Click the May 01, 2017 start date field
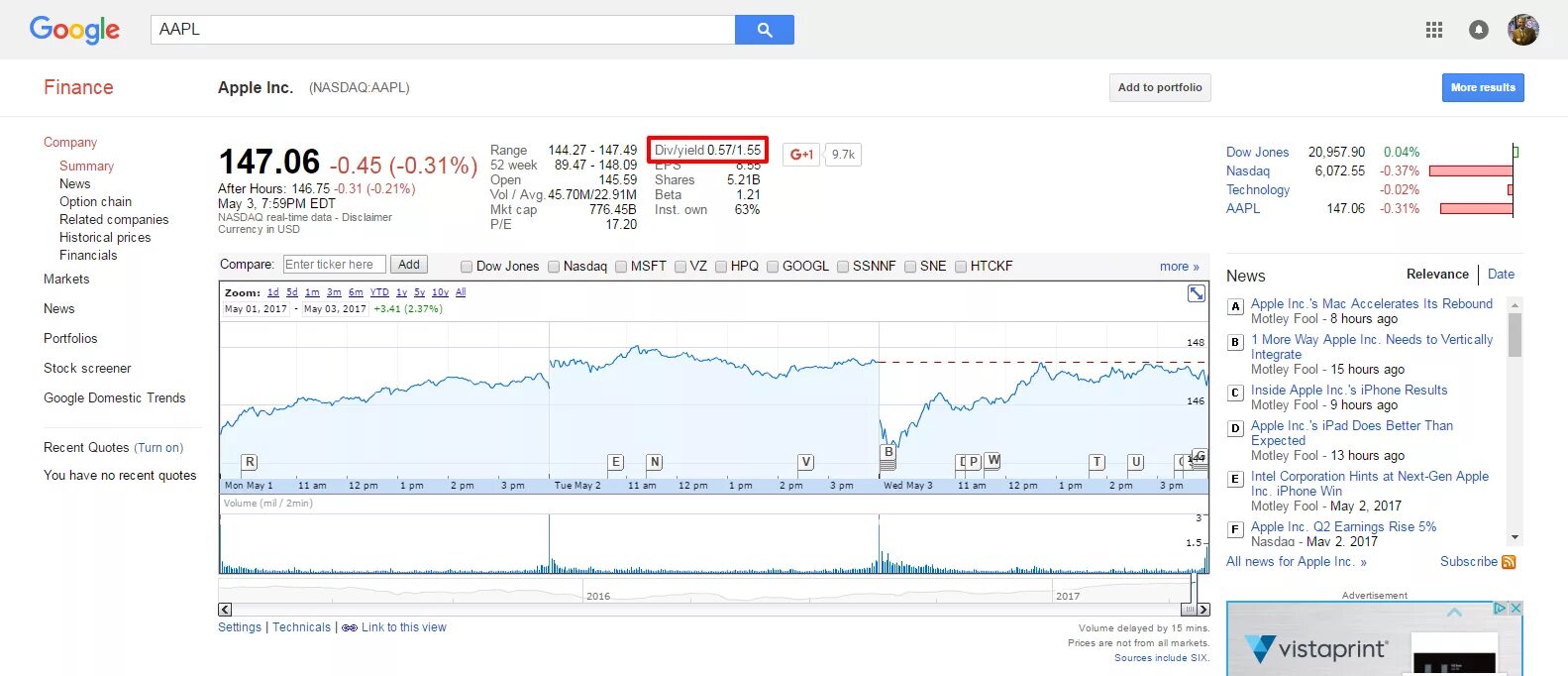Screen dimensions: 1568x676 pos(256,309)
